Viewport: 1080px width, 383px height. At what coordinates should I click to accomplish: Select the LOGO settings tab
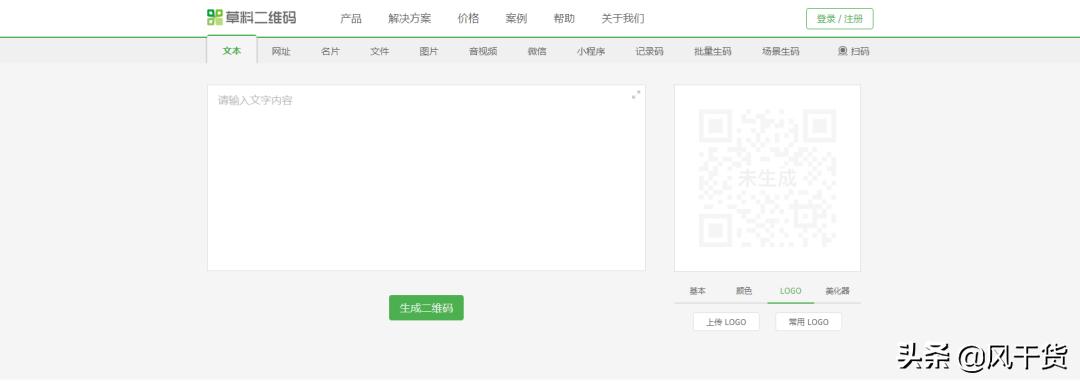click(x=791, y=291)
